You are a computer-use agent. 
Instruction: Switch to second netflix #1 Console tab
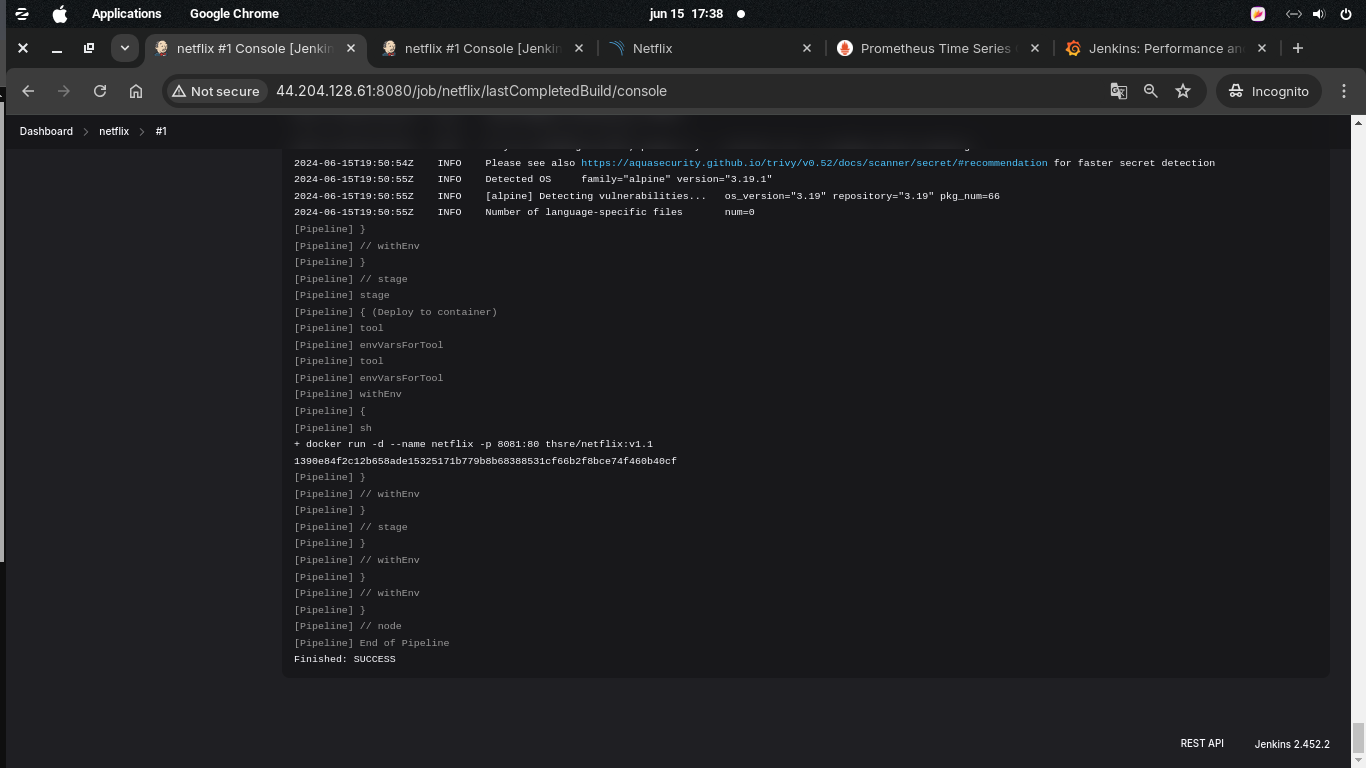click(x=483, y=48)
